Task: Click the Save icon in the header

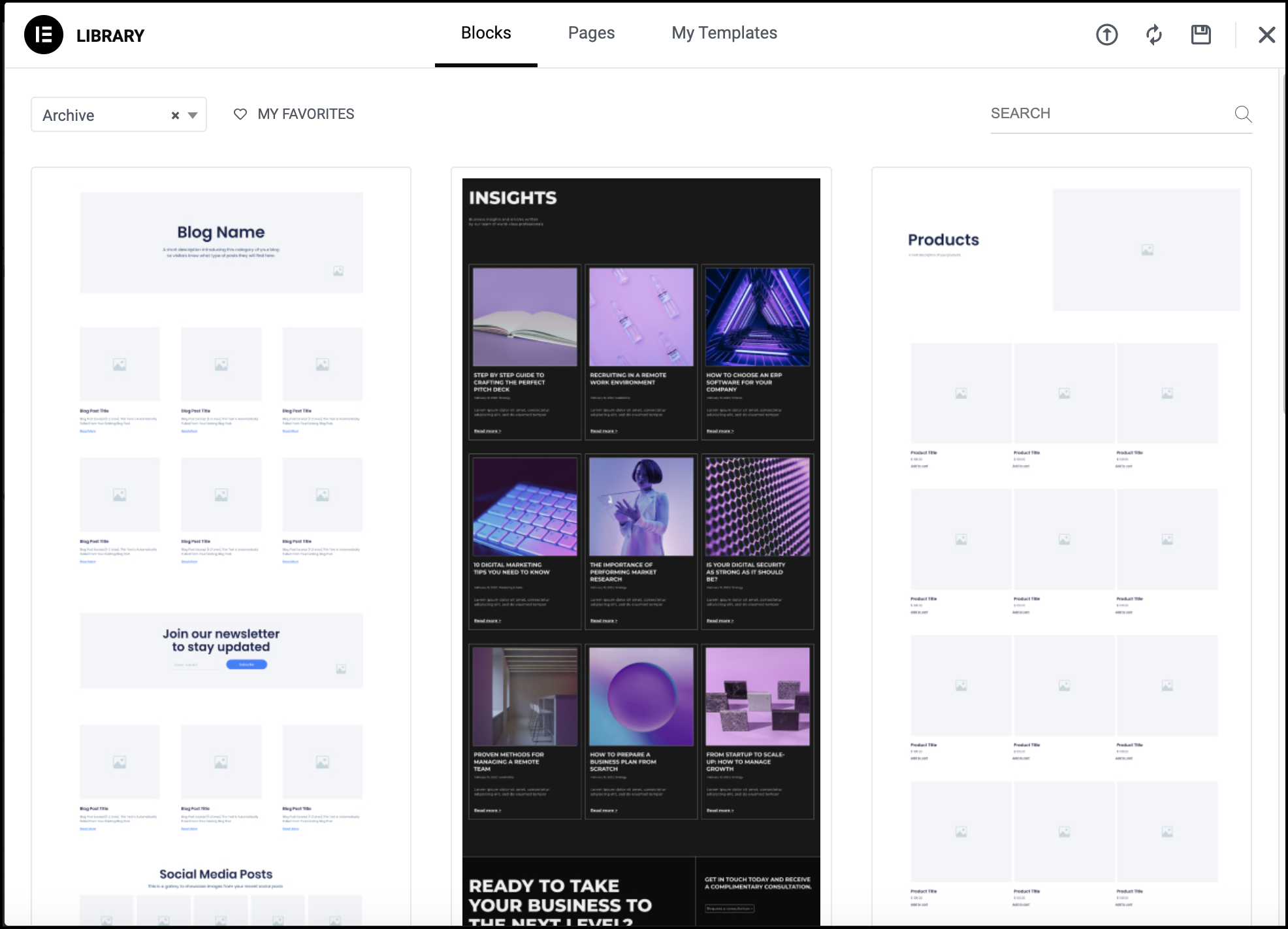Action: point(1200,35)
